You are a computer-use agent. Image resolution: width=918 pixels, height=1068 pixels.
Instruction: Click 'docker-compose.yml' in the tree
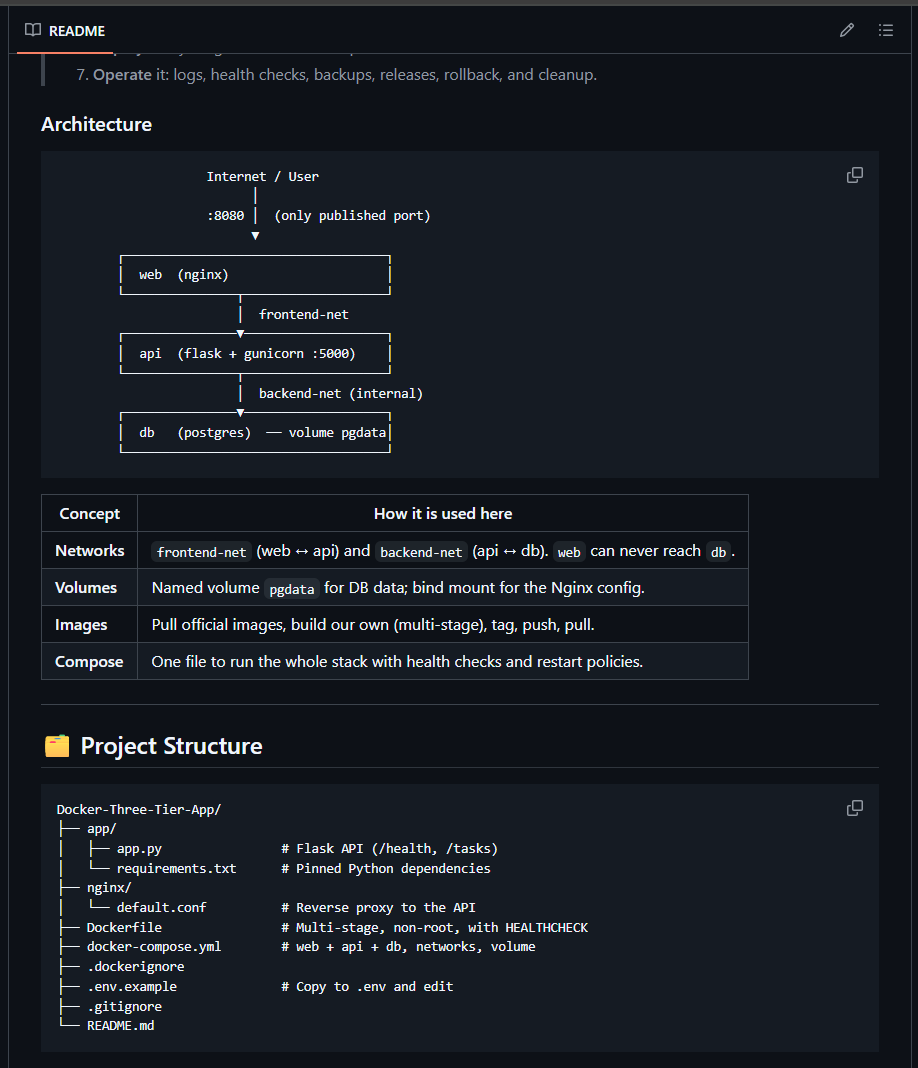tap(154, 947)
